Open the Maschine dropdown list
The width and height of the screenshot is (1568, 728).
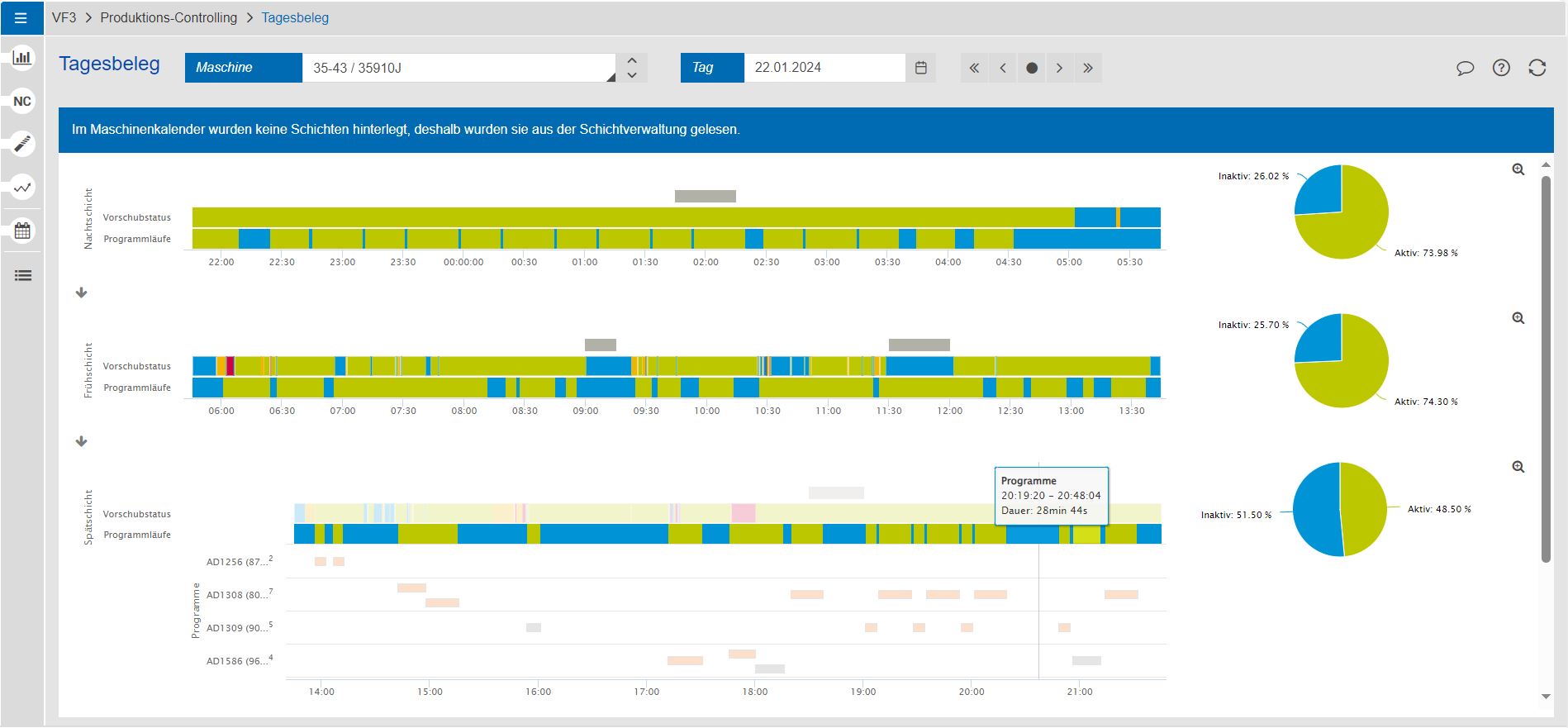tap(611, 77)
